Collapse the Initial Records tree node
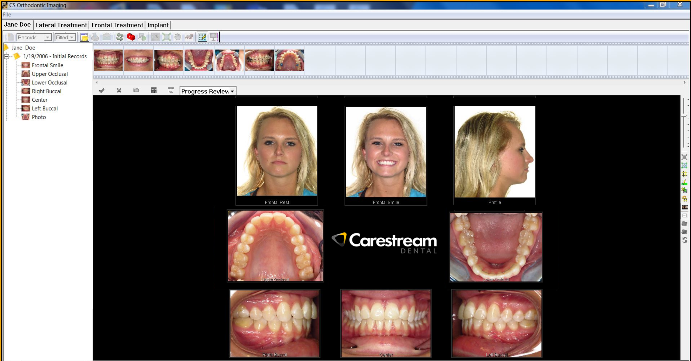 [7, 56]
